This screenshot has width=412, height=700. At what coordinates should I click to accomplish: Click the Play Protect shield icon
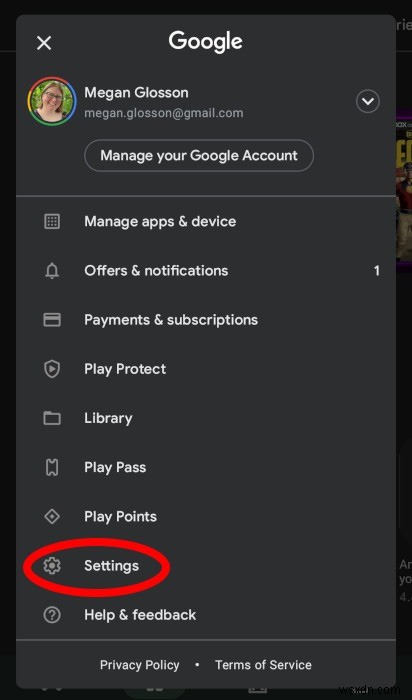point(52,369)
